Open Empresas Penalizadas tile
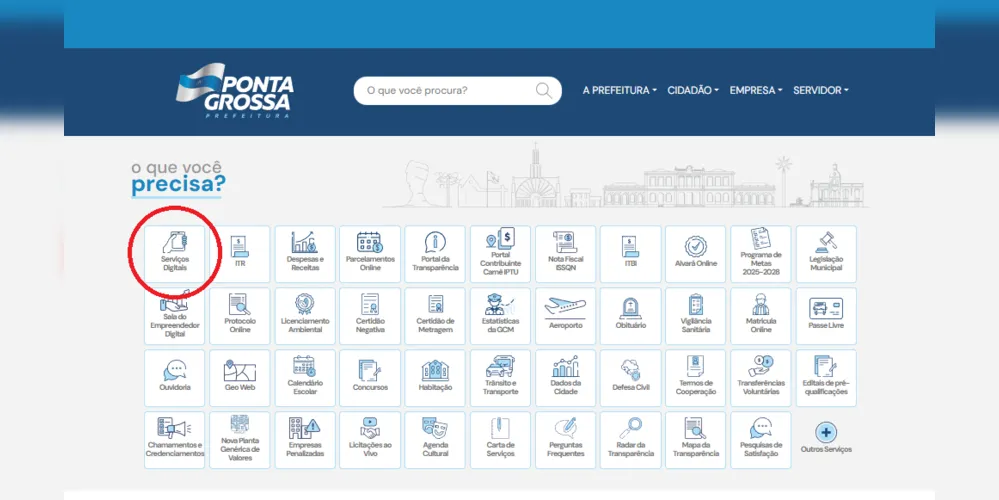The image size is (999, 500). 305,439
